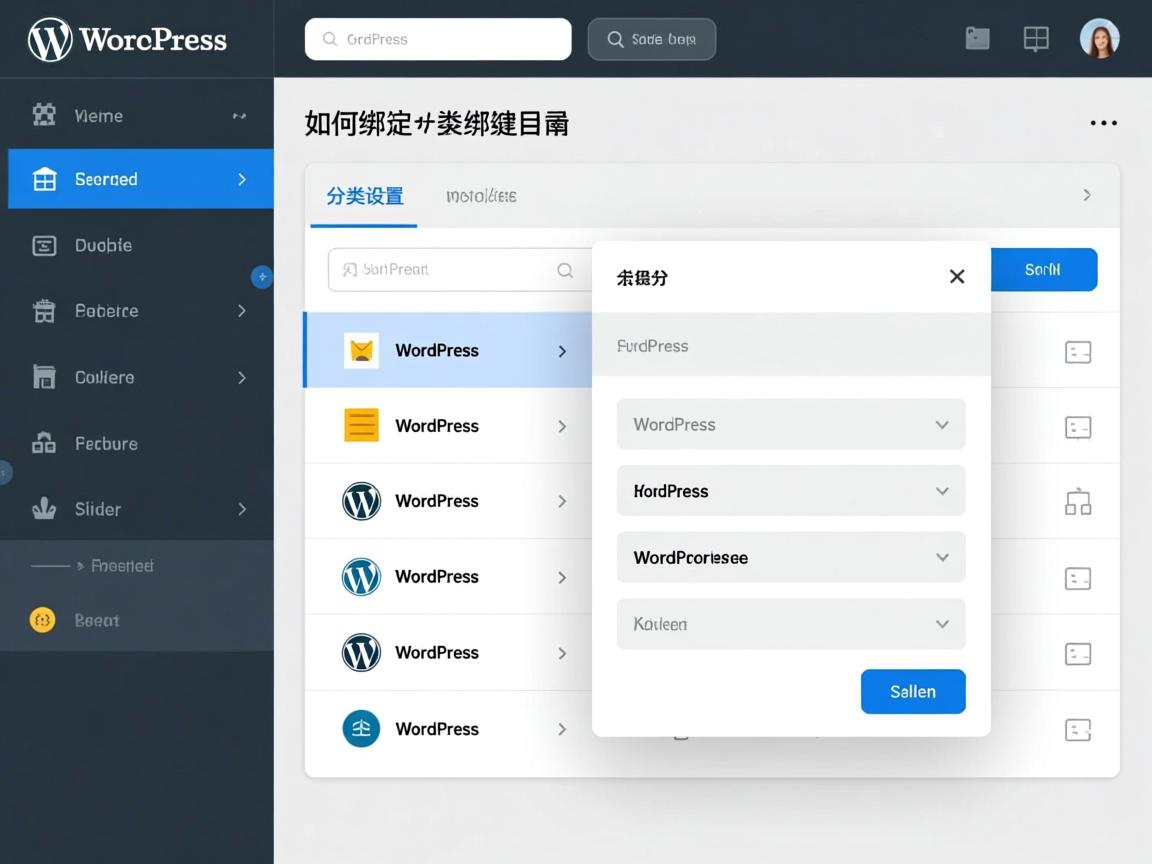Click the hierarchy icon in third row
The width and height of the screenshot is (1152, 864).
point(1077,502)
